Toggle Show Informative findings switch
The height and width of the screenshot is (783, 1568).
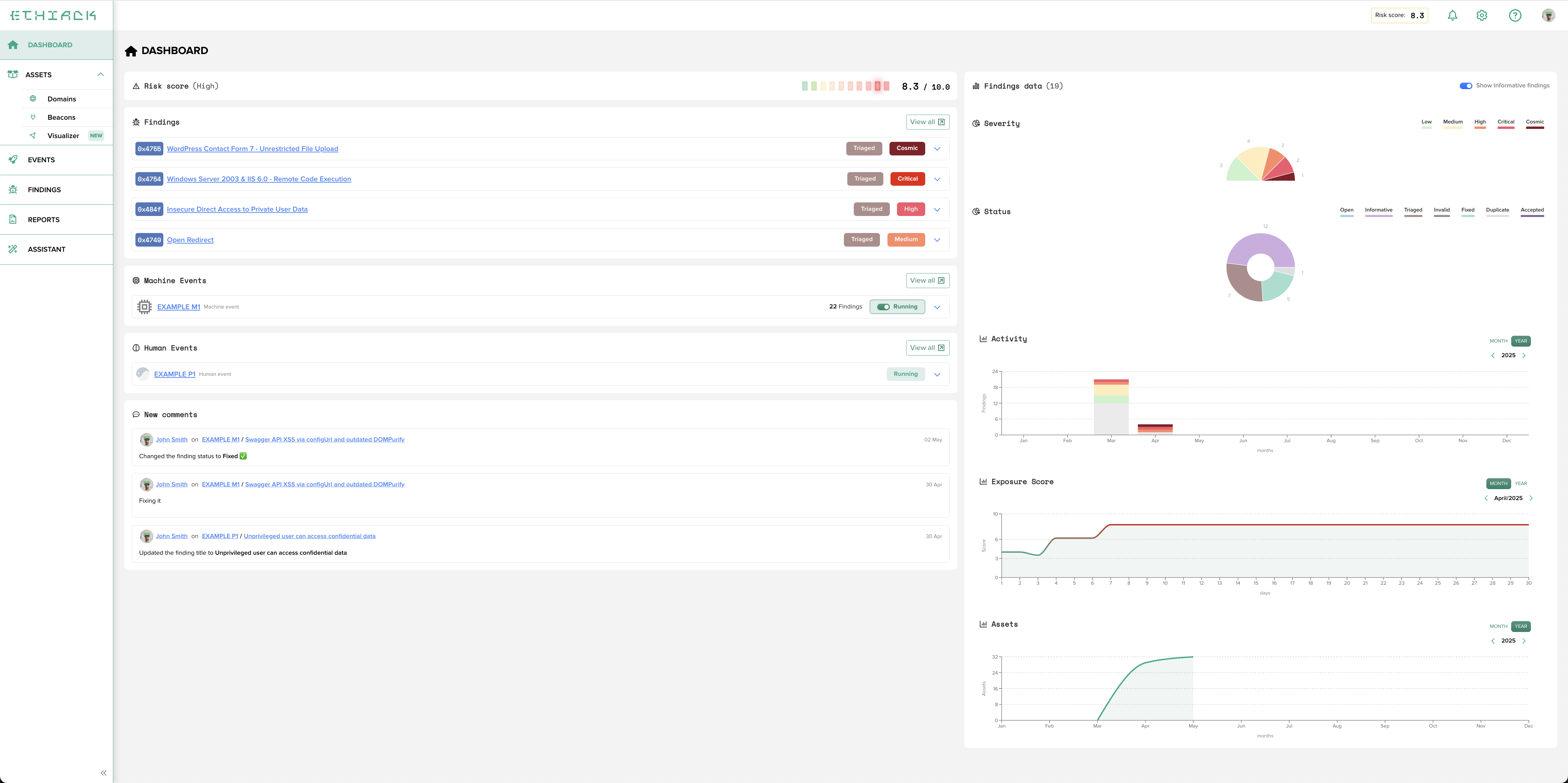click(1465, 86)
